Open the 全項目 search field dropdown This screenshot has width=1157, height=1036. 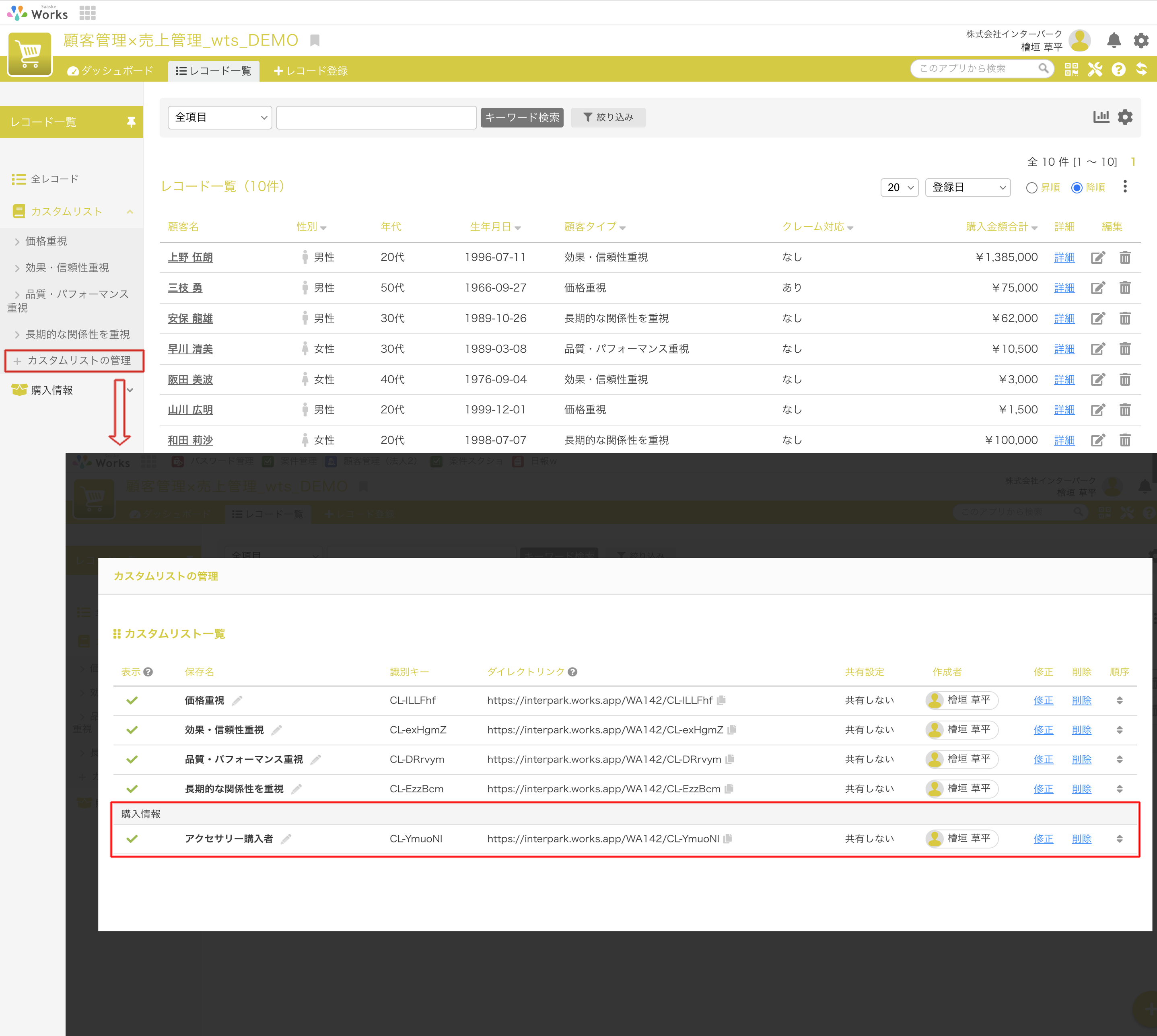[220, 117]
